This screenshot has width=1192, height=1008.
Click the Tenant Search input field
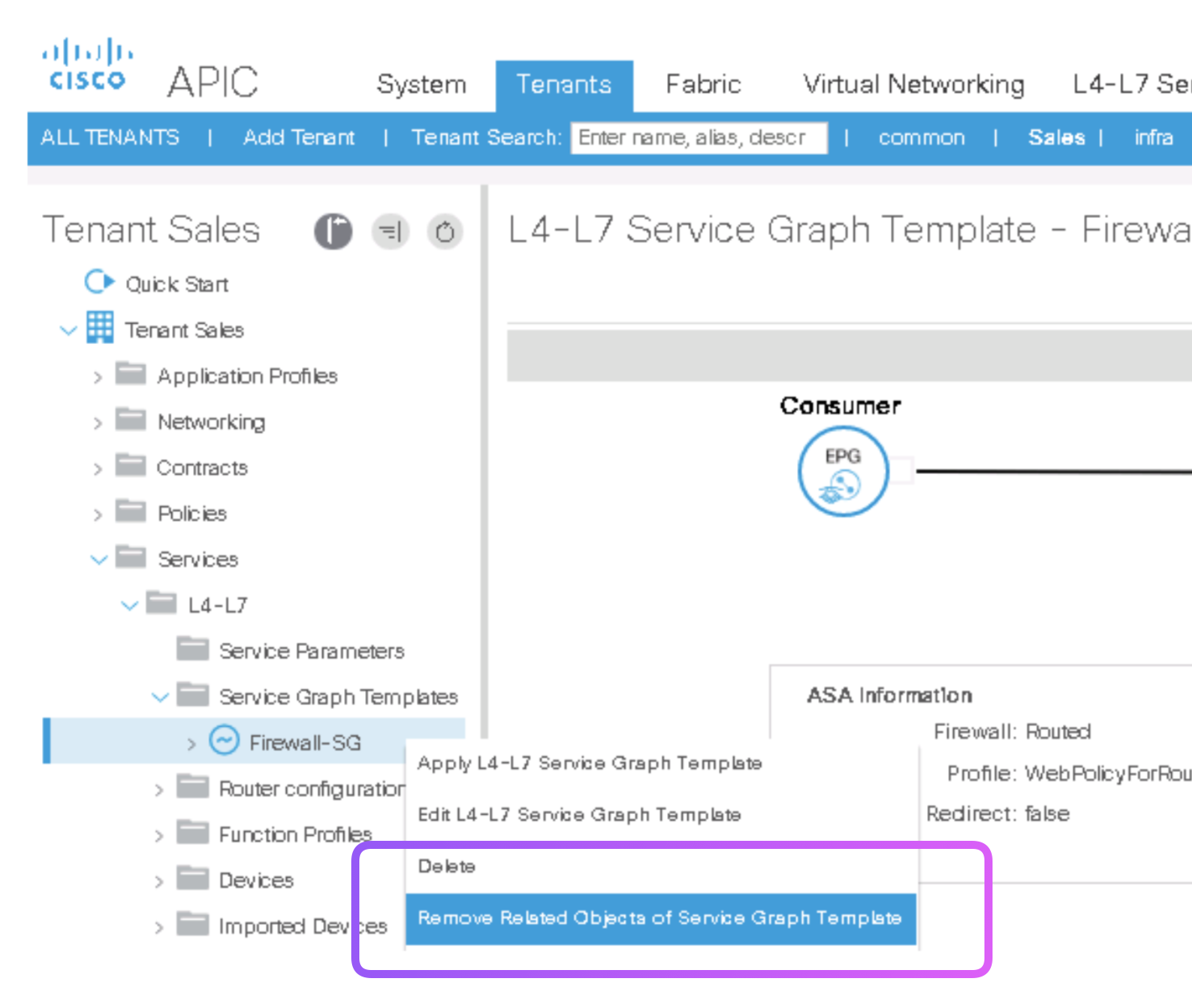[x=699, y=138]
